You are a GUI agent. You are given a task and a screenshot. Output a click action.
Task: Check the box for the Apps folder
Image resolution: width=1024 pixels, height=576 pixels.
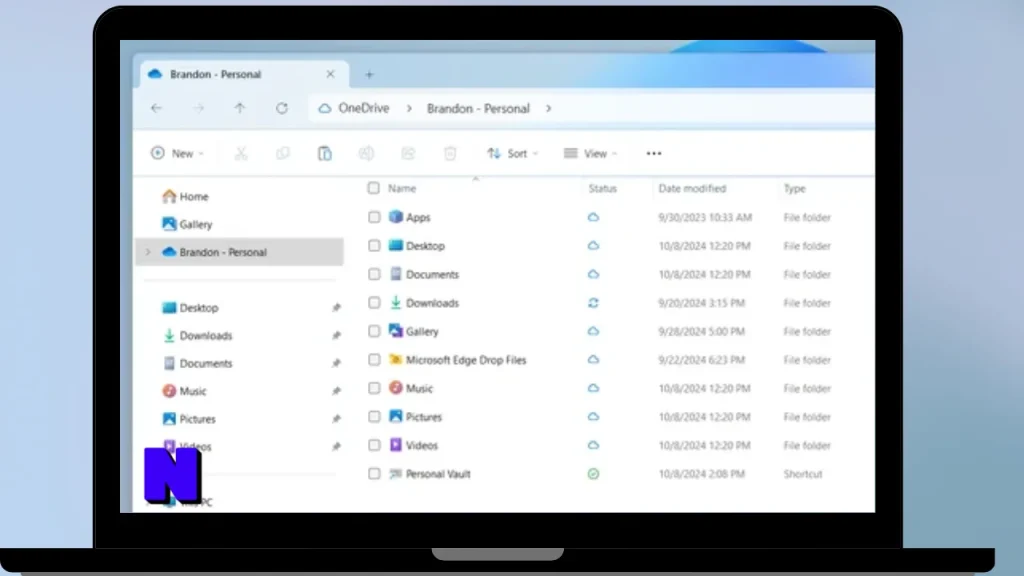374,217
